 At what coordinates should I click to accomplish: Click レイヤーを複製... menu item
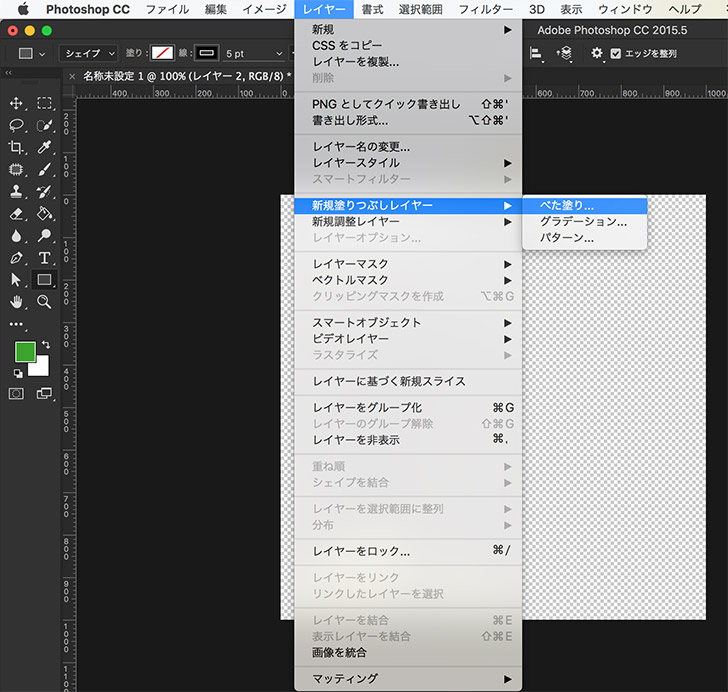[408, 62]
